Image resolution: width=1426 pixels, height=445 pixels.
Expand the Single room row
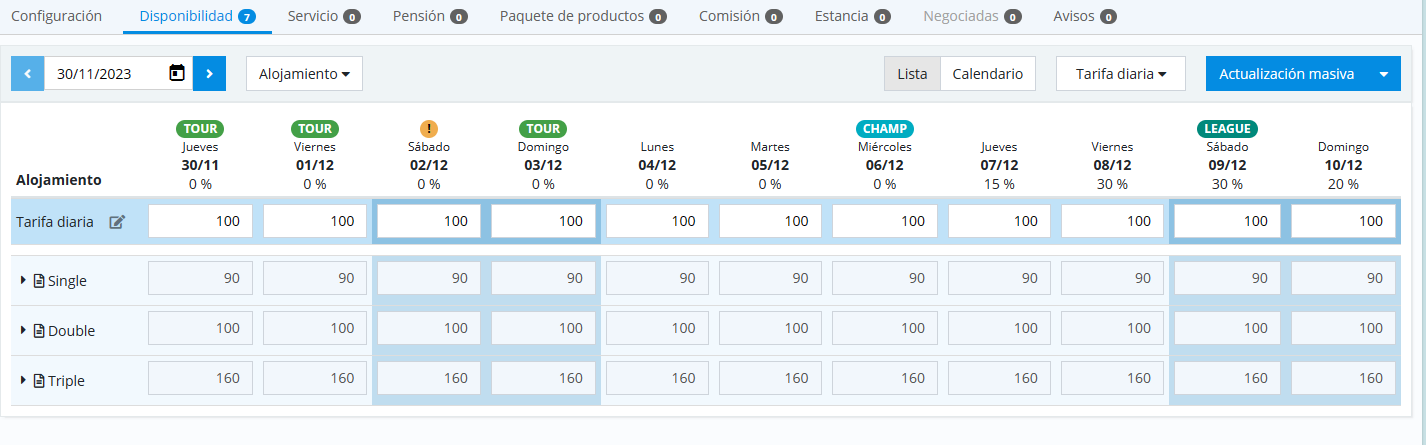pos(23,281)
